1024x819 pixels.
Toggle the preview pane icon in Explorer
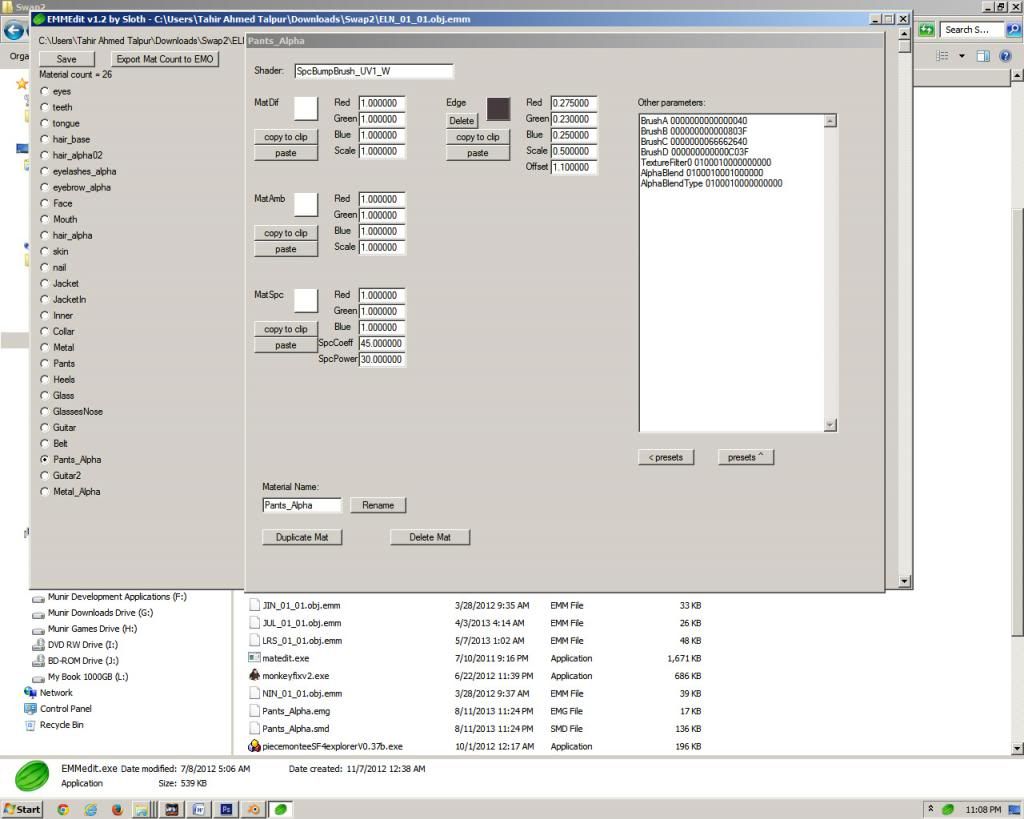click(x=983, y=56)
